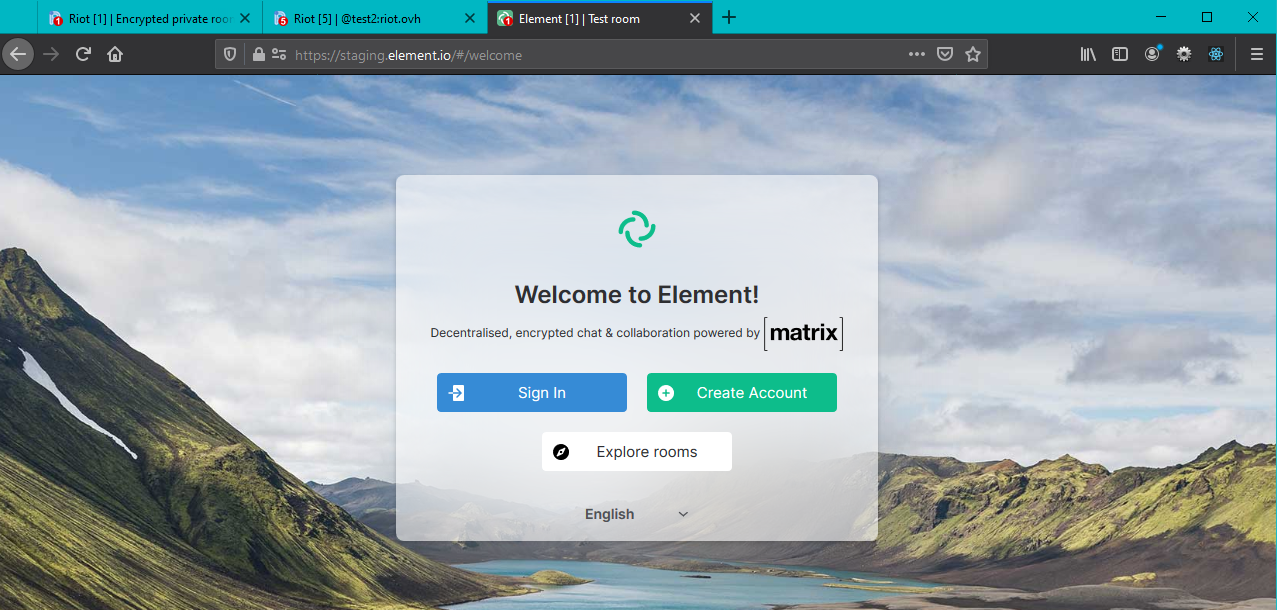Screen dimensions: 1277x610
Task: Open page actions three-dot menu
Action: coord(917,55)
